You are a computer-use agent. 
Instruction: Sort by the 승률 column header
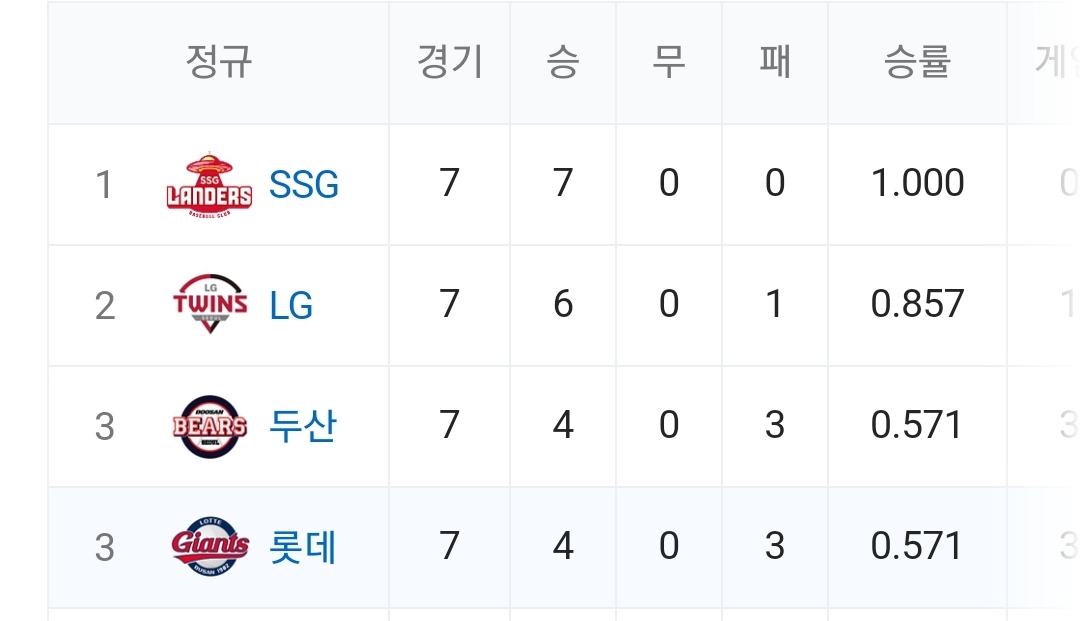point(917,62)
